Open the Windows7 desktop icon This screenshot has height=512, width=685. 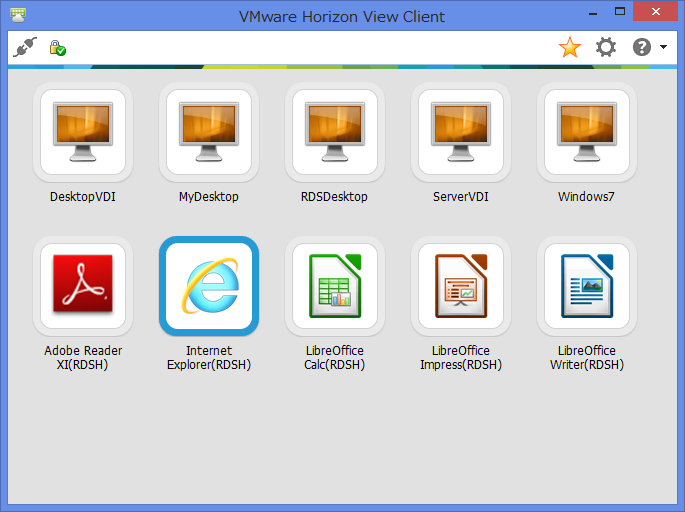click(x=586, y=132)
